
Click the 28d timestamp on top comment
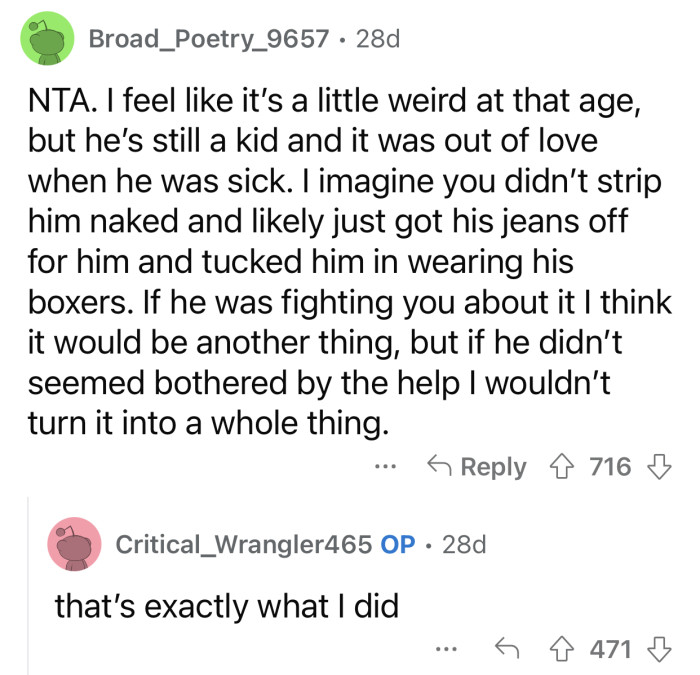pyautogui.click(x=378, y=39)
